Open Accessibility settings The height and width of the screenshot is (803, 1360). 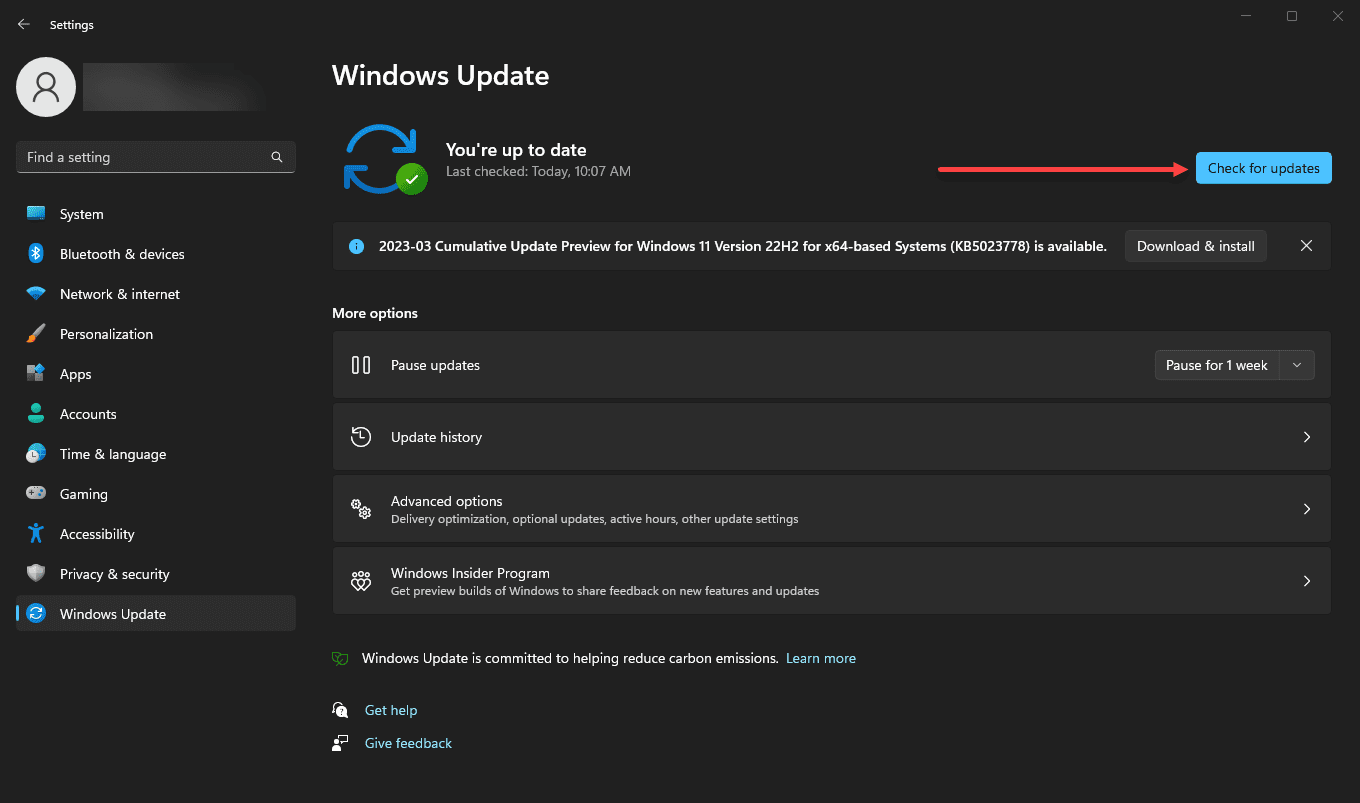point(156,534)
